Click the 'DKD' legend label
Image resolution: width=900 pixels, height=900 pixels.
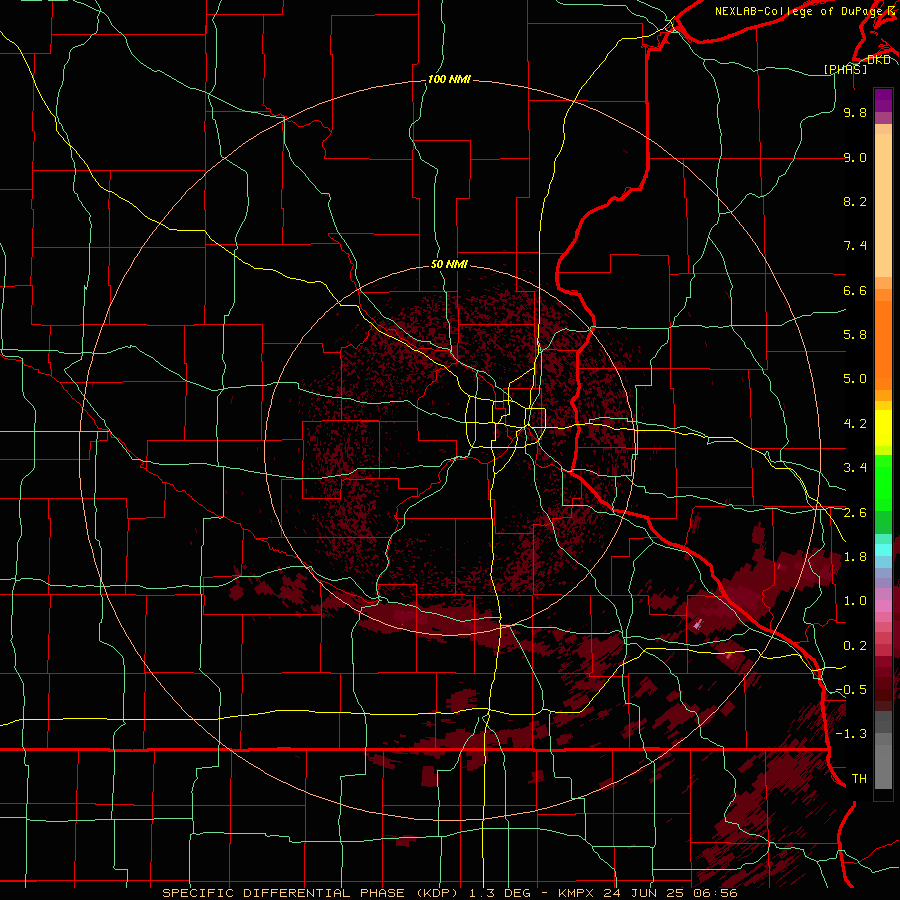pos(879,60)
